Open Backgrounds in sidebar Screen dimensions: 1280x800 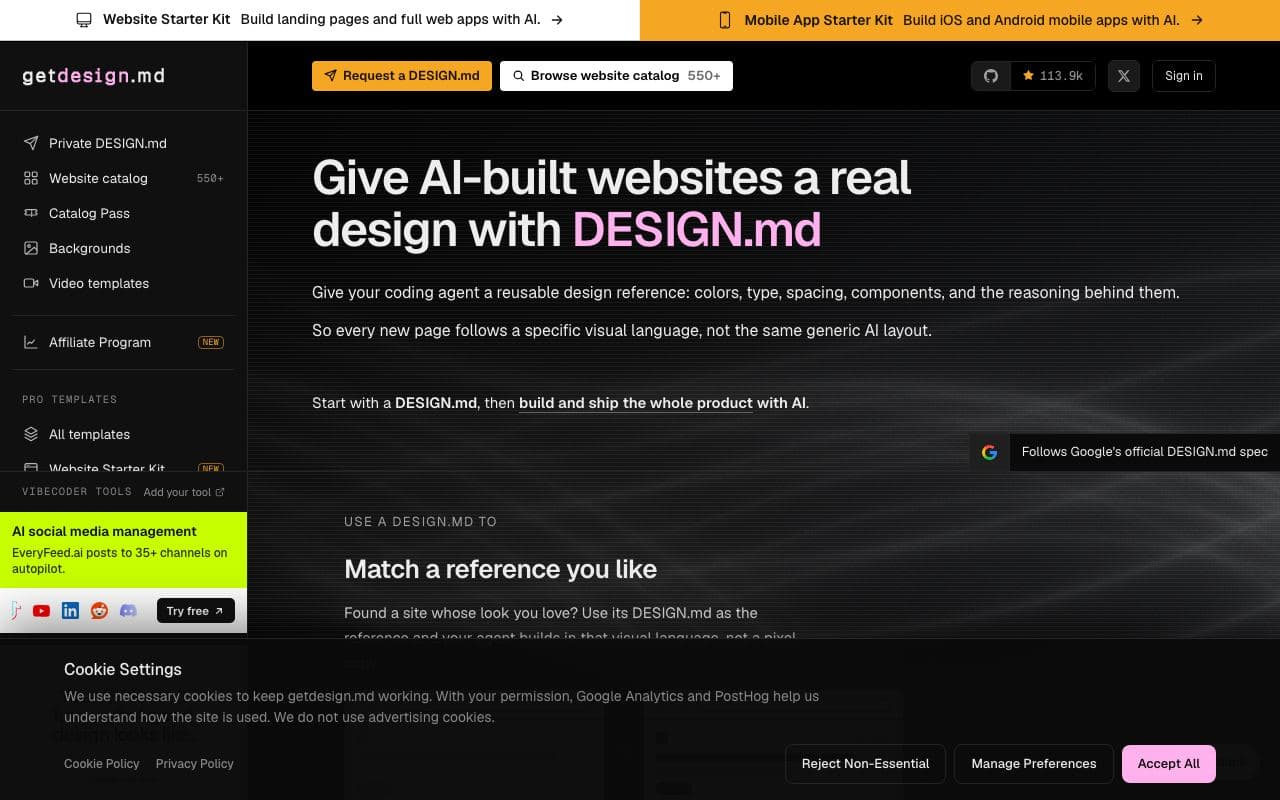point(123,248)
